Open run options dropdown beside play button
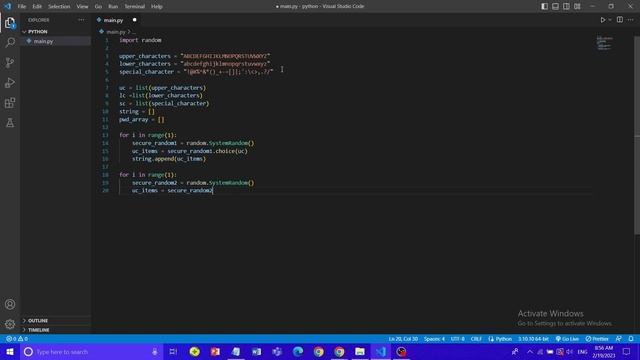The image size is (640, 360). tap(610, 20)
